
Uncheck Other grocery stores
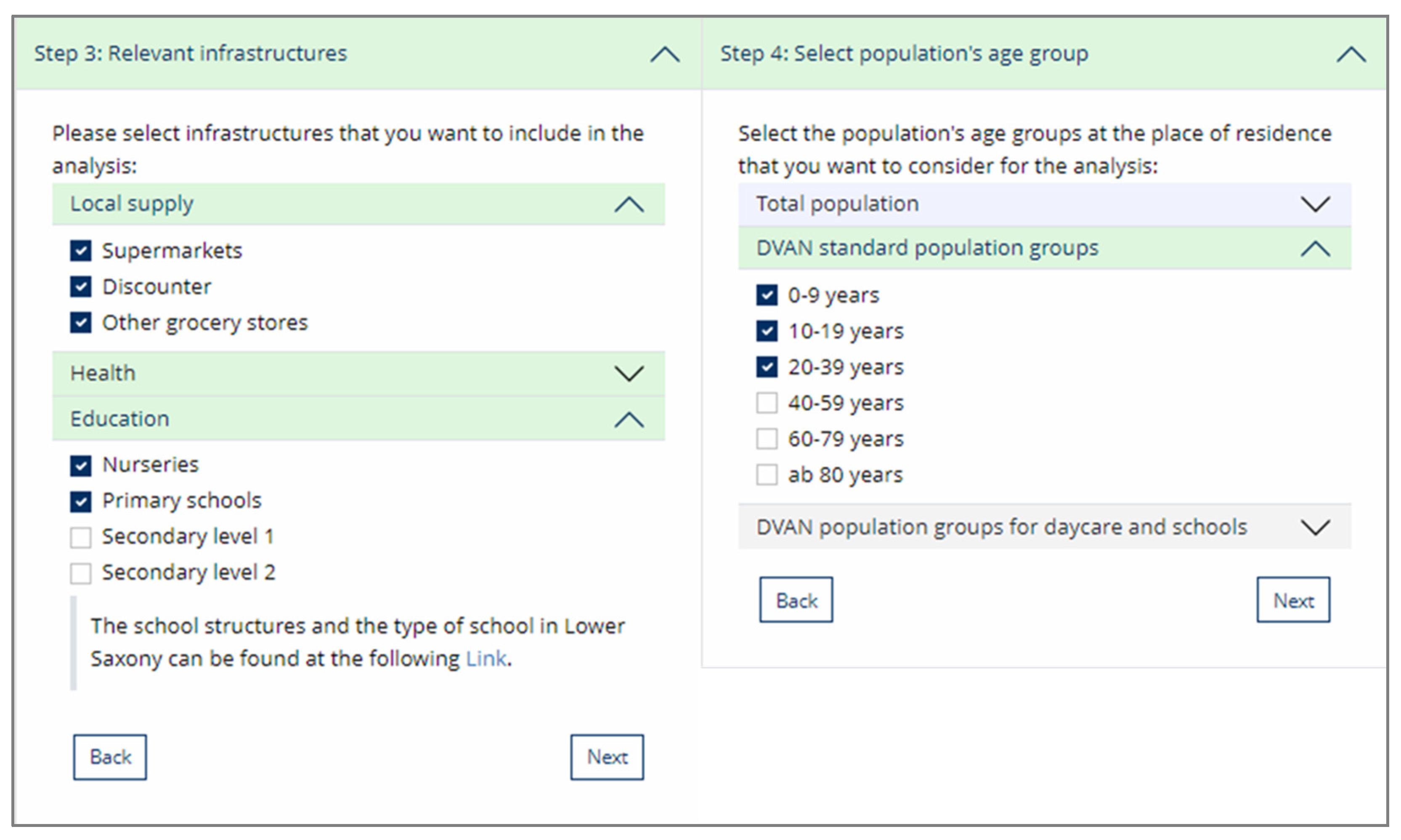tap(81, 323)
